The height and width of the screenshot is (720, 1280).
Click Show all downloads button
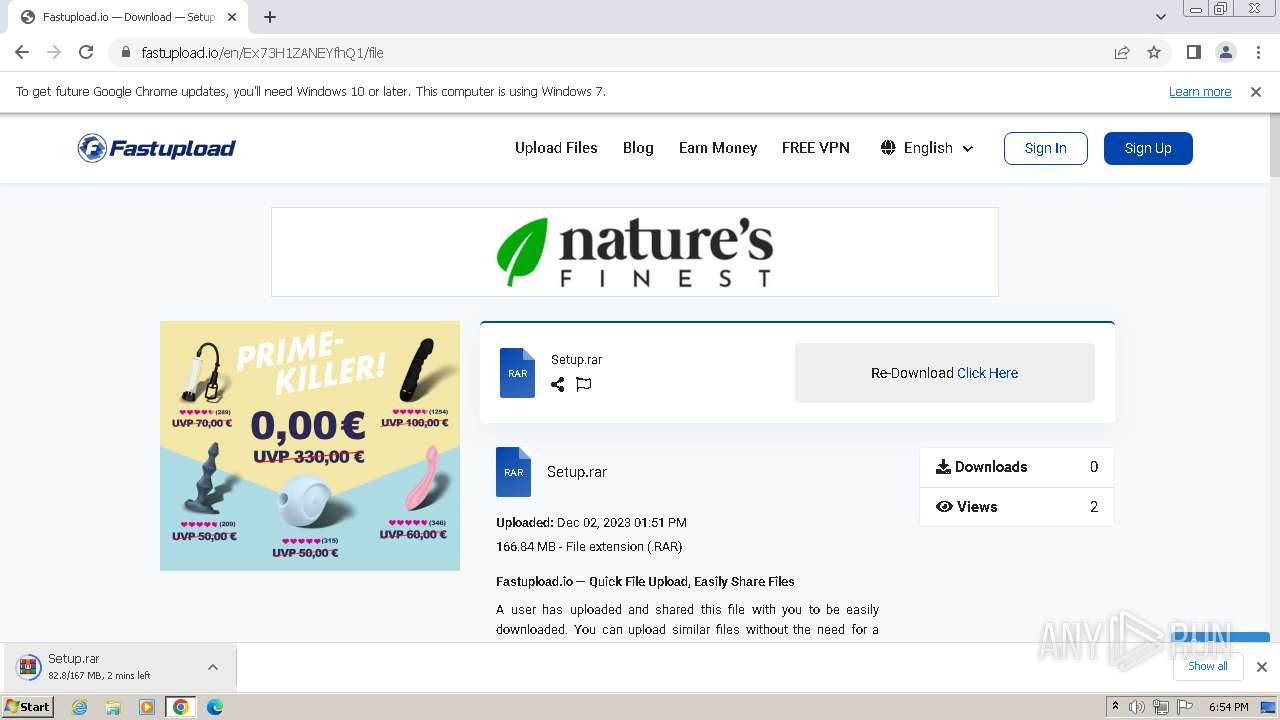[x=1208, y=666]
